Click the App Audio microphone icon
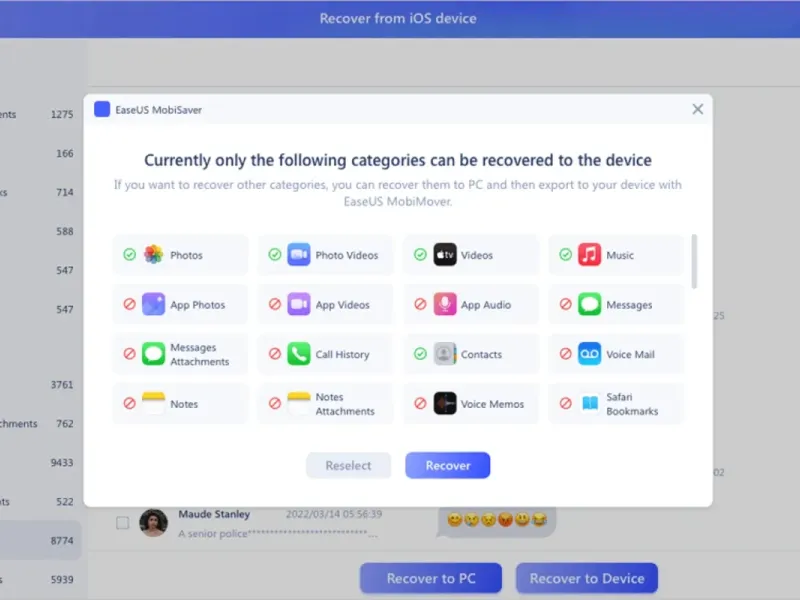Image resolution: width=800 pixels, height=600 pixels. [x=444, y=304]
